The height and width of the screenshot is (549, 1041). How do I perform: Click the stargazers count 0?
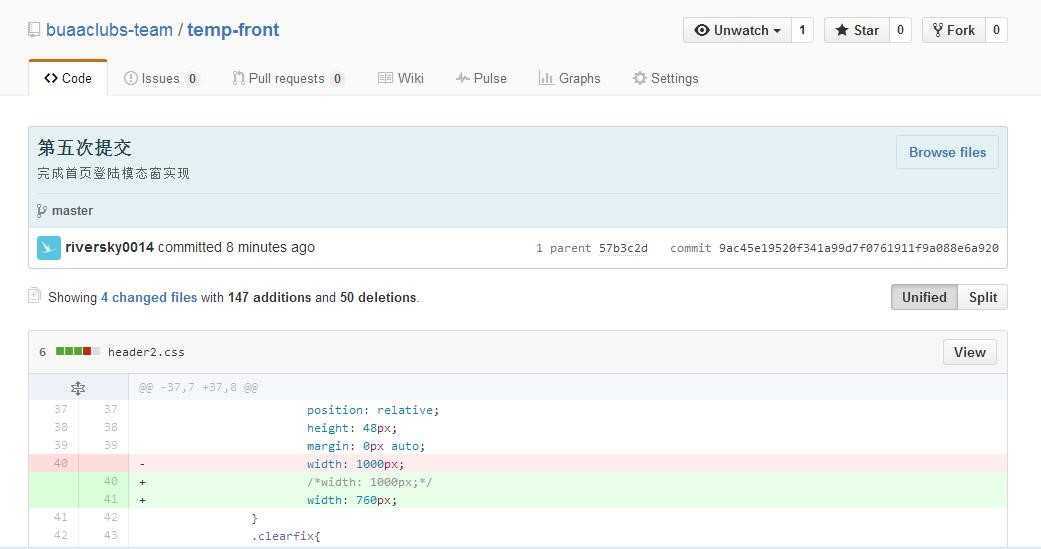coord(900,30)
